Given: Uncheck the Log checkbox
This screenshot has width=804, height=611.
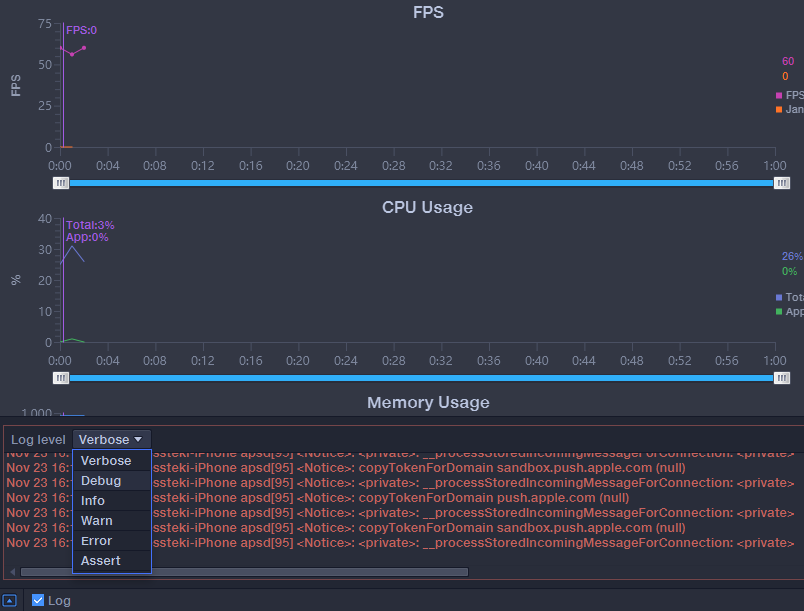Looking at the screenshot, I should [x=38, y=600].
